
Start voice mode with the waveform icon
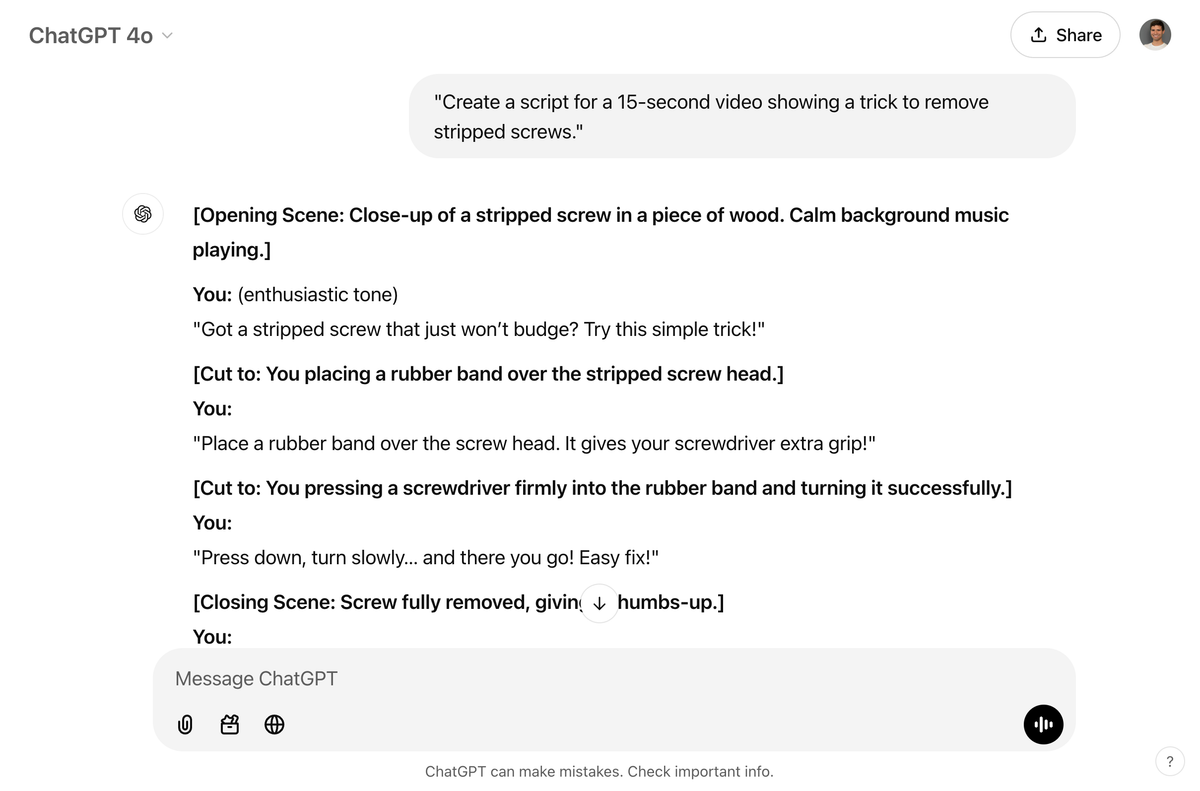click(1043, 724)
